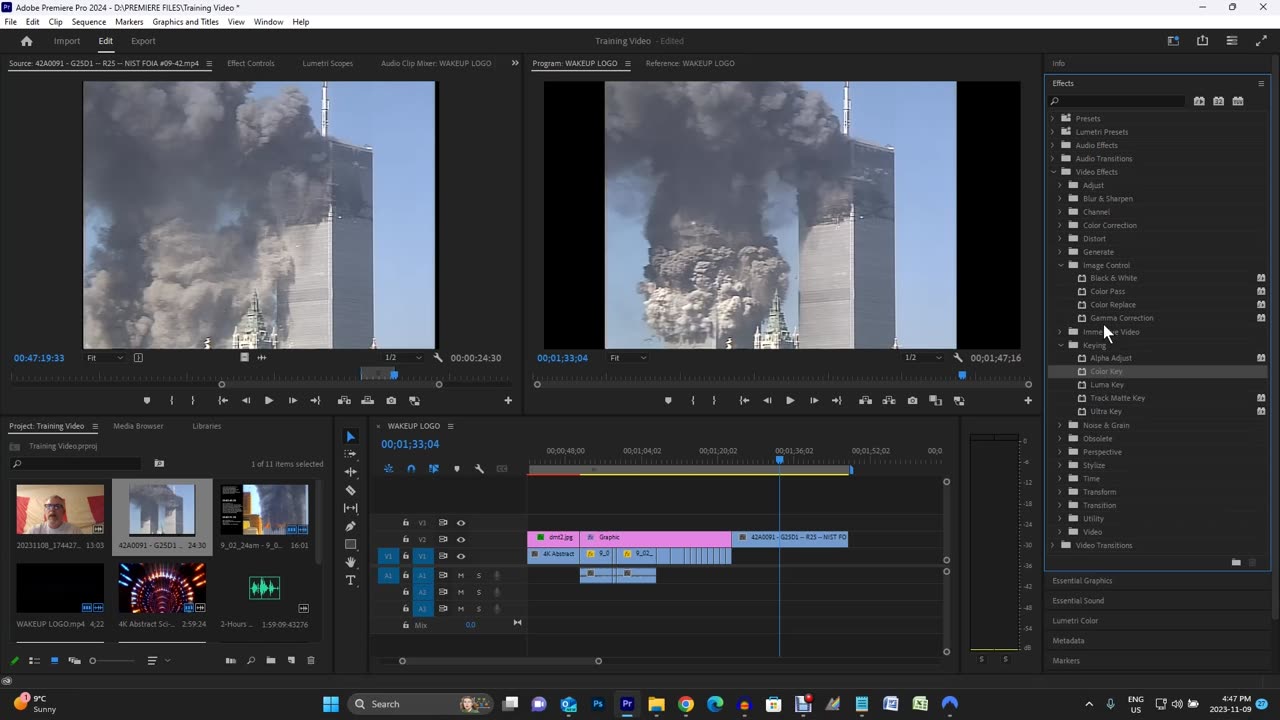Viewport: 1280px width, 720px height.
Task: Search in Effects panel field
Action: coord(1117,101)
